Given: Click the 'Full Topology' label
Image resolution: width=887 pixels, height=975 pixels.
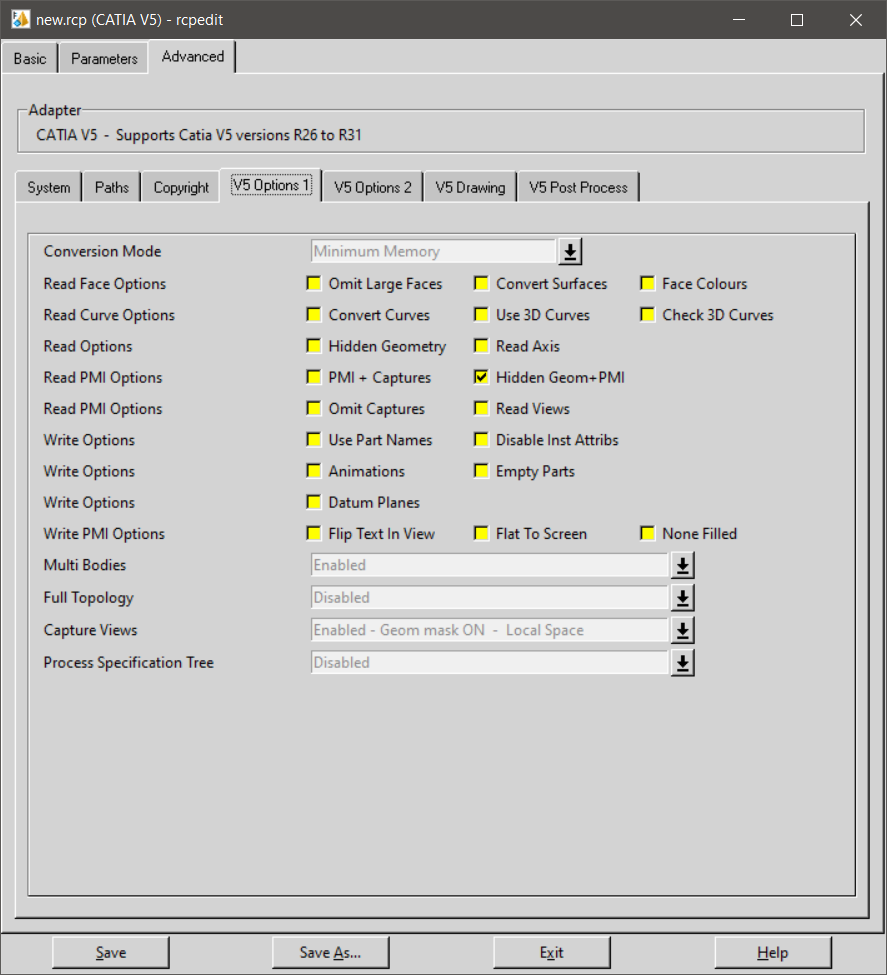Looking at the screenshot, I should (x=88, y=598).
